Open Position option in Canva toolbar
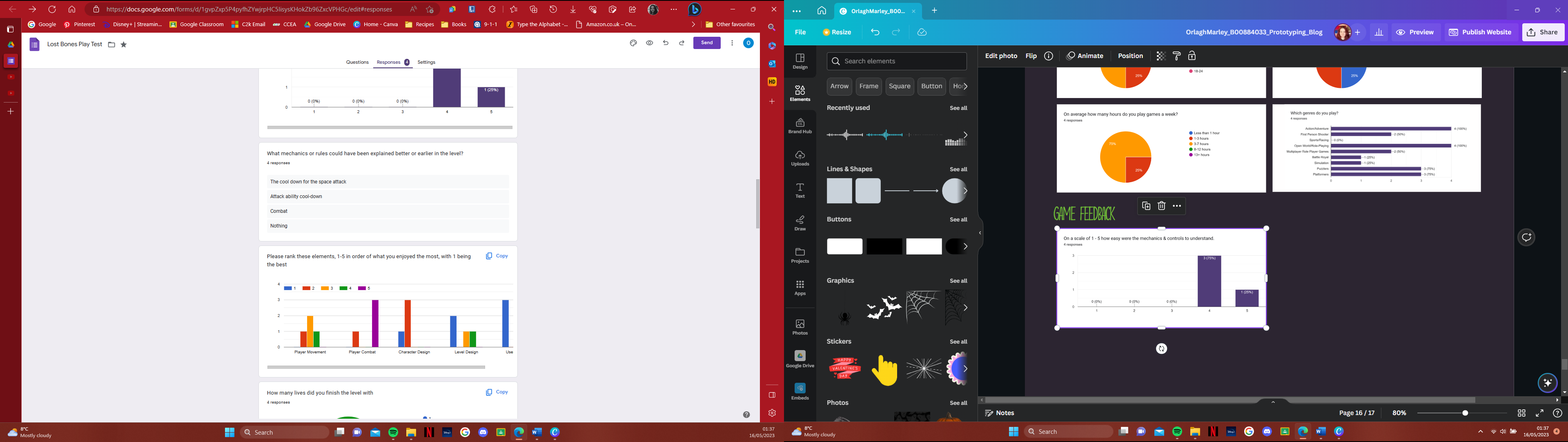Image resolution: width=1568 pixels, height=442 pixels. (1130, 56)
